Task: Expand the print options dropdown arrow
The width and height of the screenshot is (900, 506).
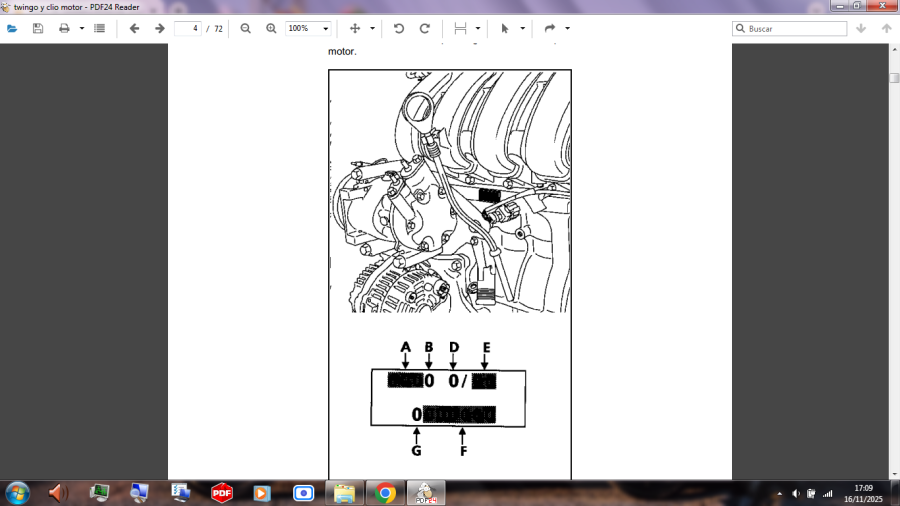Action: pyautogui.click(x=82, y=29)
